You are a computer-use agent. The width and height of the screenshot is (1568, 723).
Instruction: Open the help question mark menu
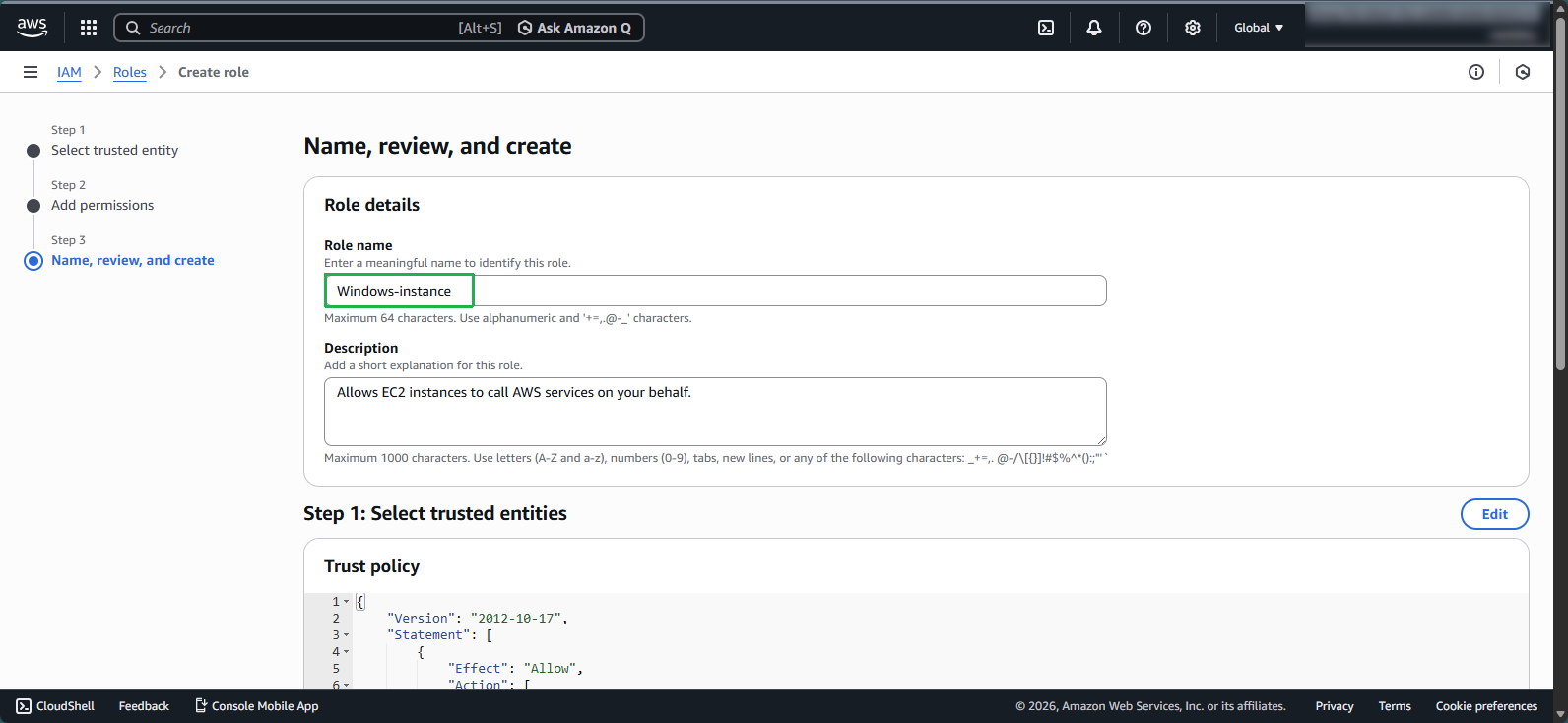(x=1143, y=28)
